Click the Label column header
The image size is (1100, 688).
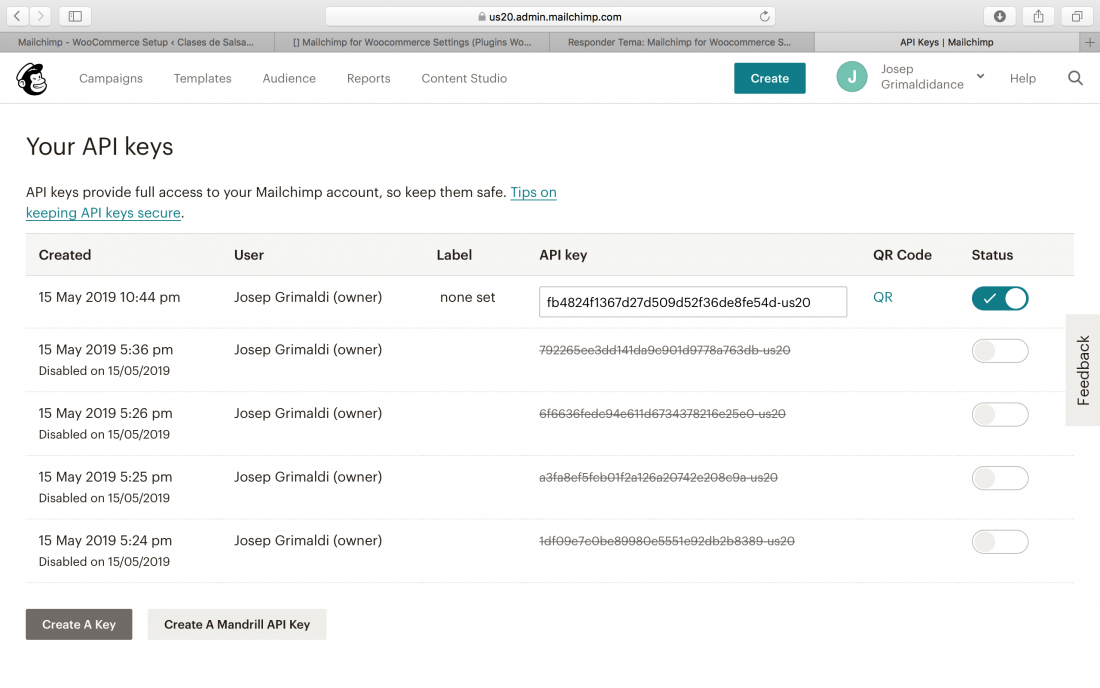click(454, 255)
